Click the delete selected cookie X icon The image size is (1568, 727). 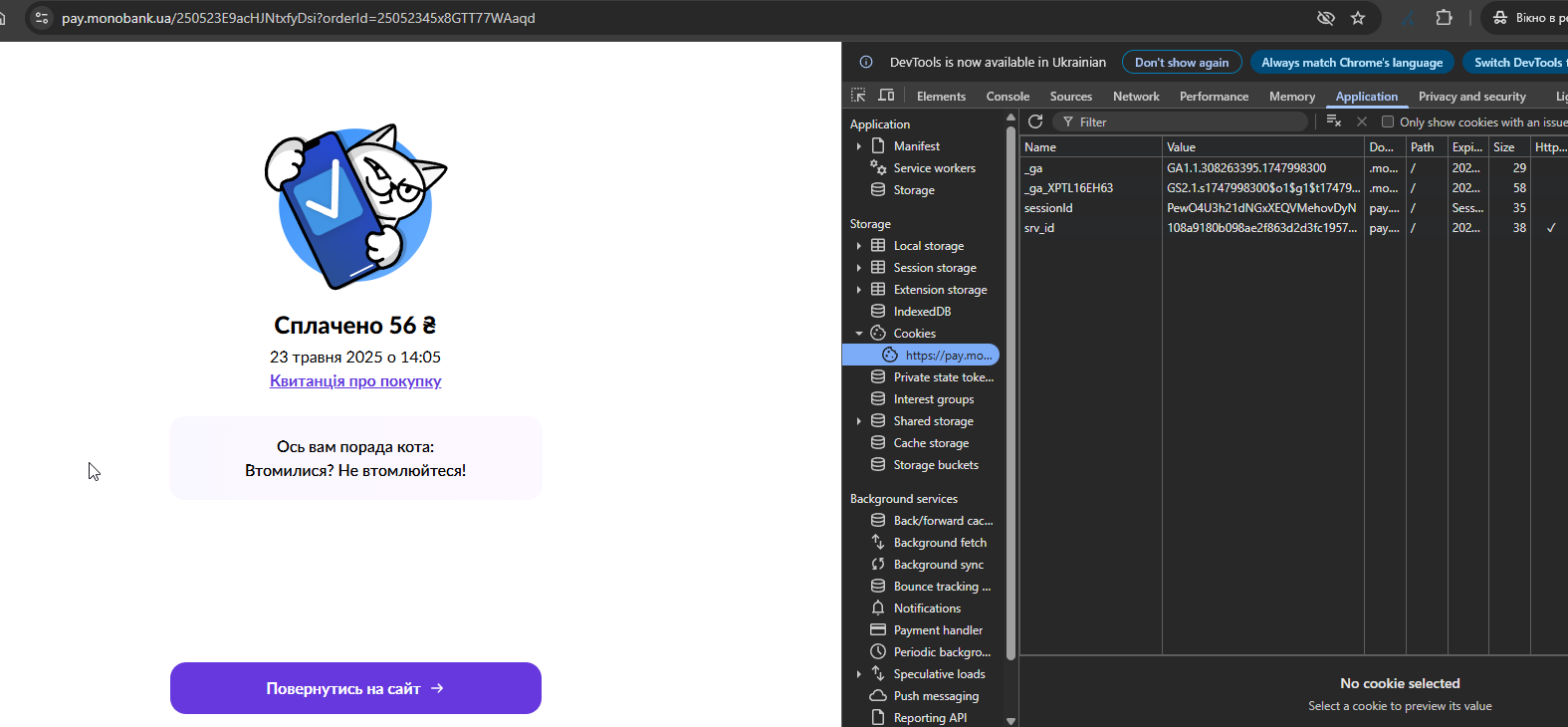click(1361, 121)
